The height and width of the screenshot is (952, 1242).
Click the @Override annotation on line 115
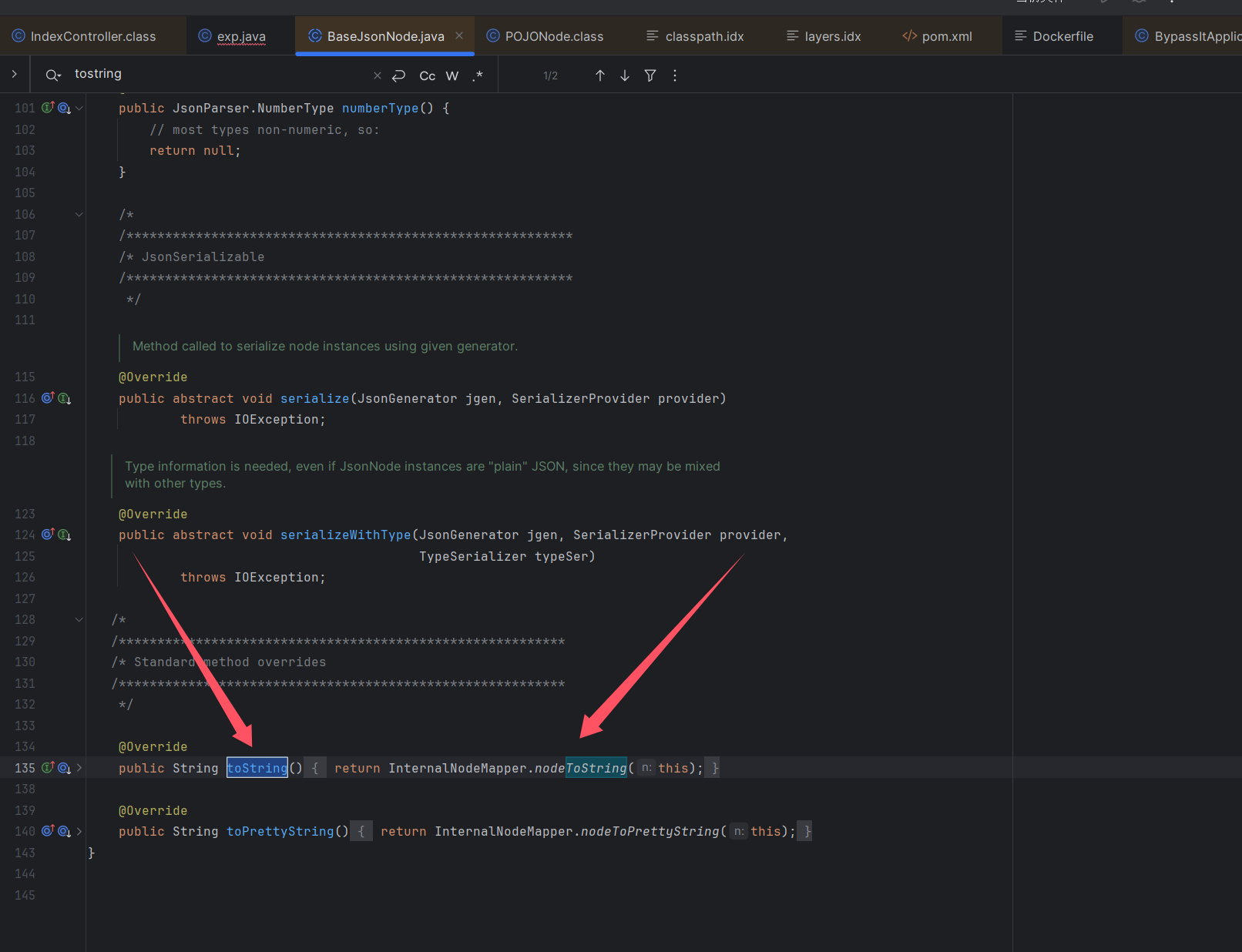click(153, 377)
